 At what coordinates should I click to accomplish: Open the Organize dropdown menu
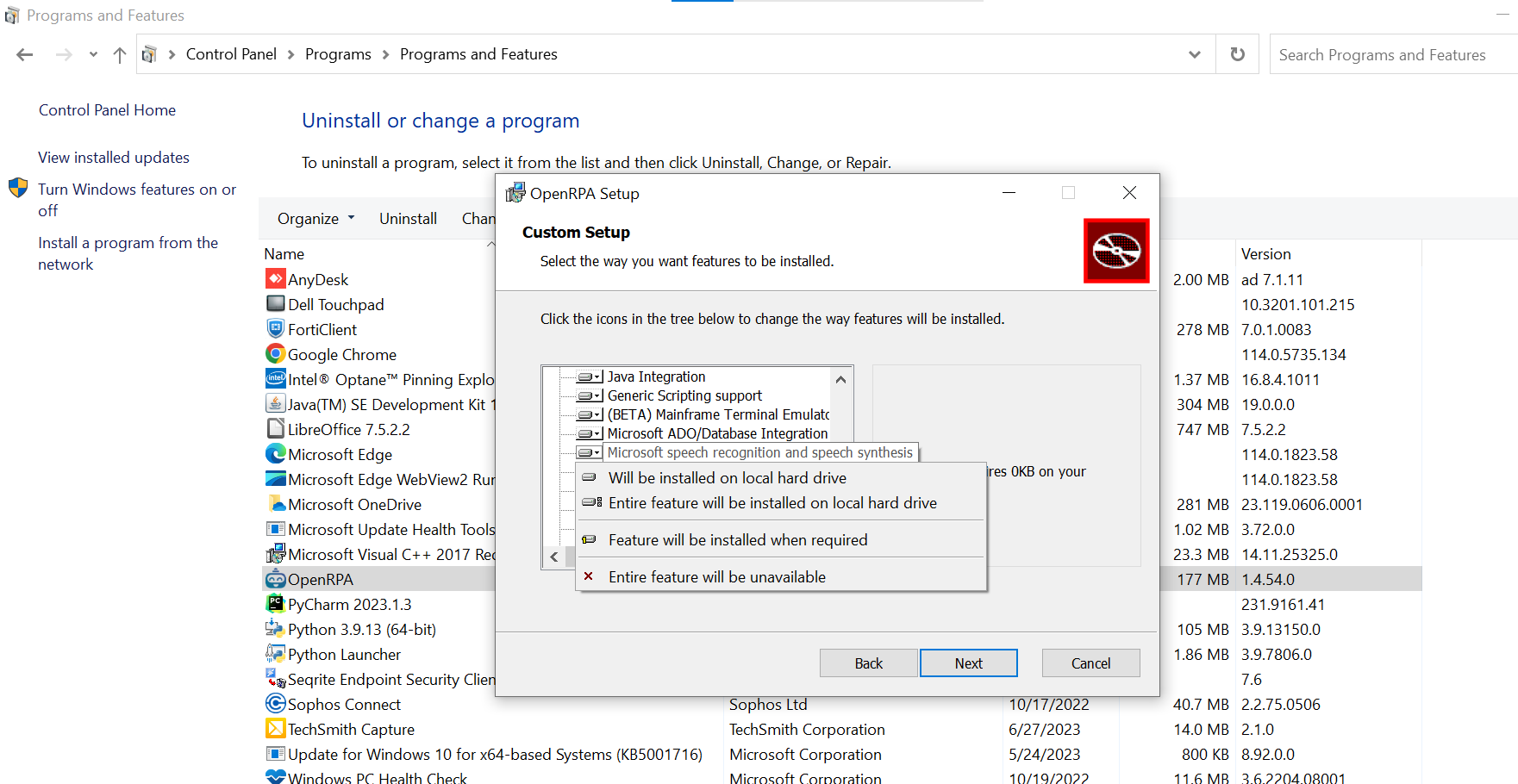click(x=316, y=219)
